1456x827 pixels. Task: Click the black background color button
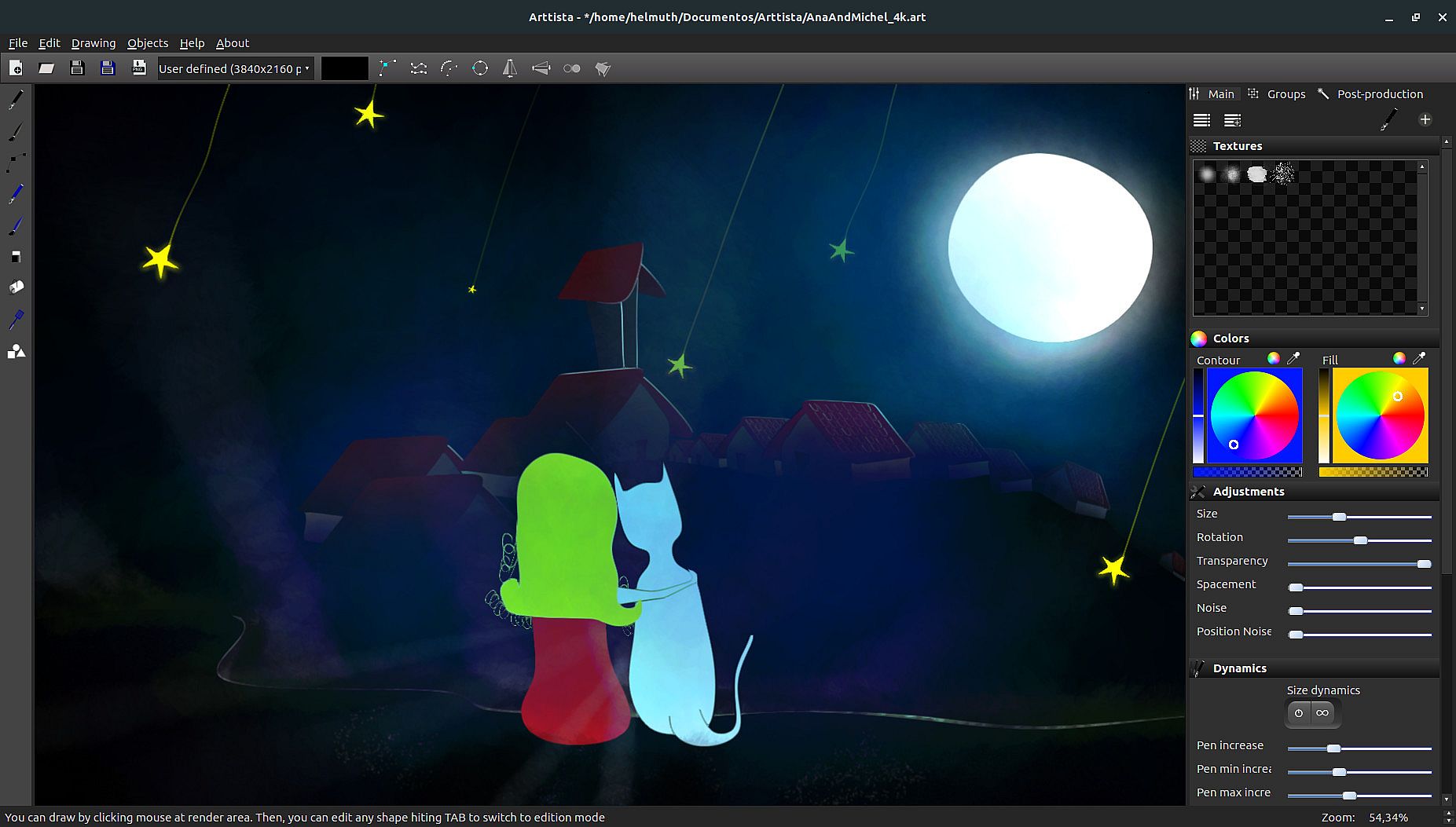pyautogui.click(x=344, y=68)
